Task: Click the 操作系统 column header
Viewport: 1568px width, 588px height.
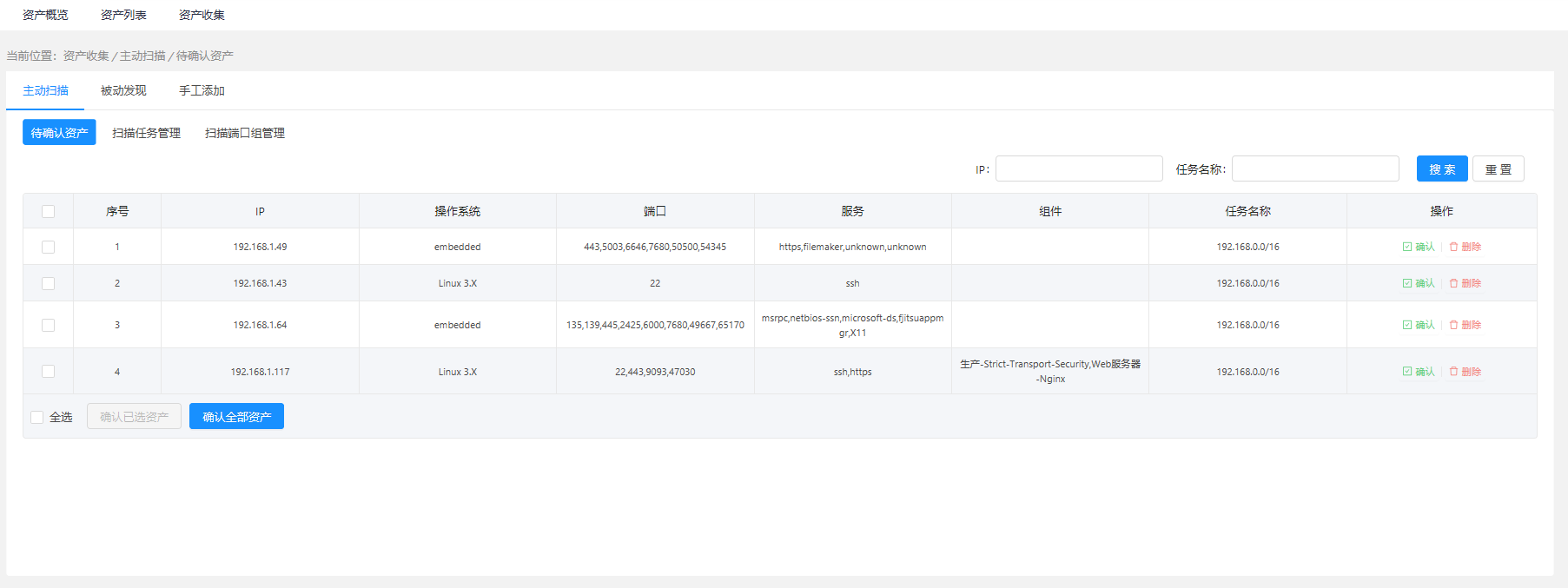Action: 458,211
